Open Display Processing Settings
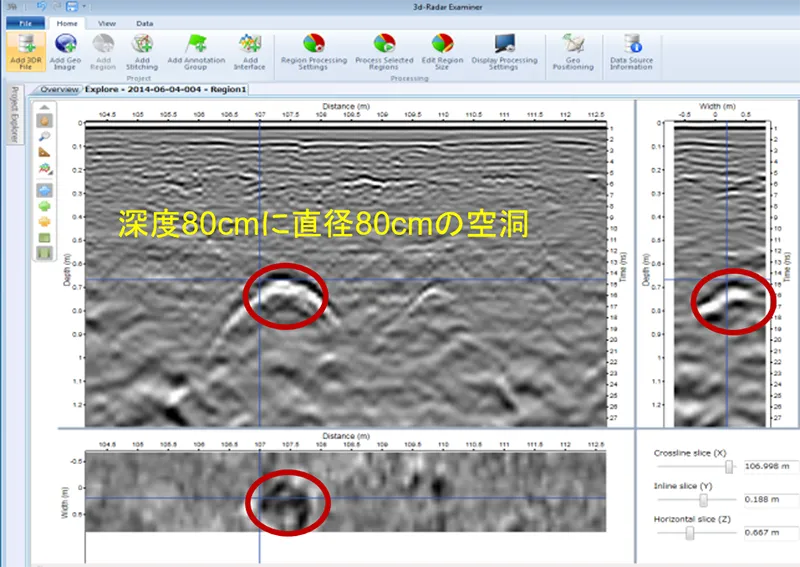 [503, 50]
